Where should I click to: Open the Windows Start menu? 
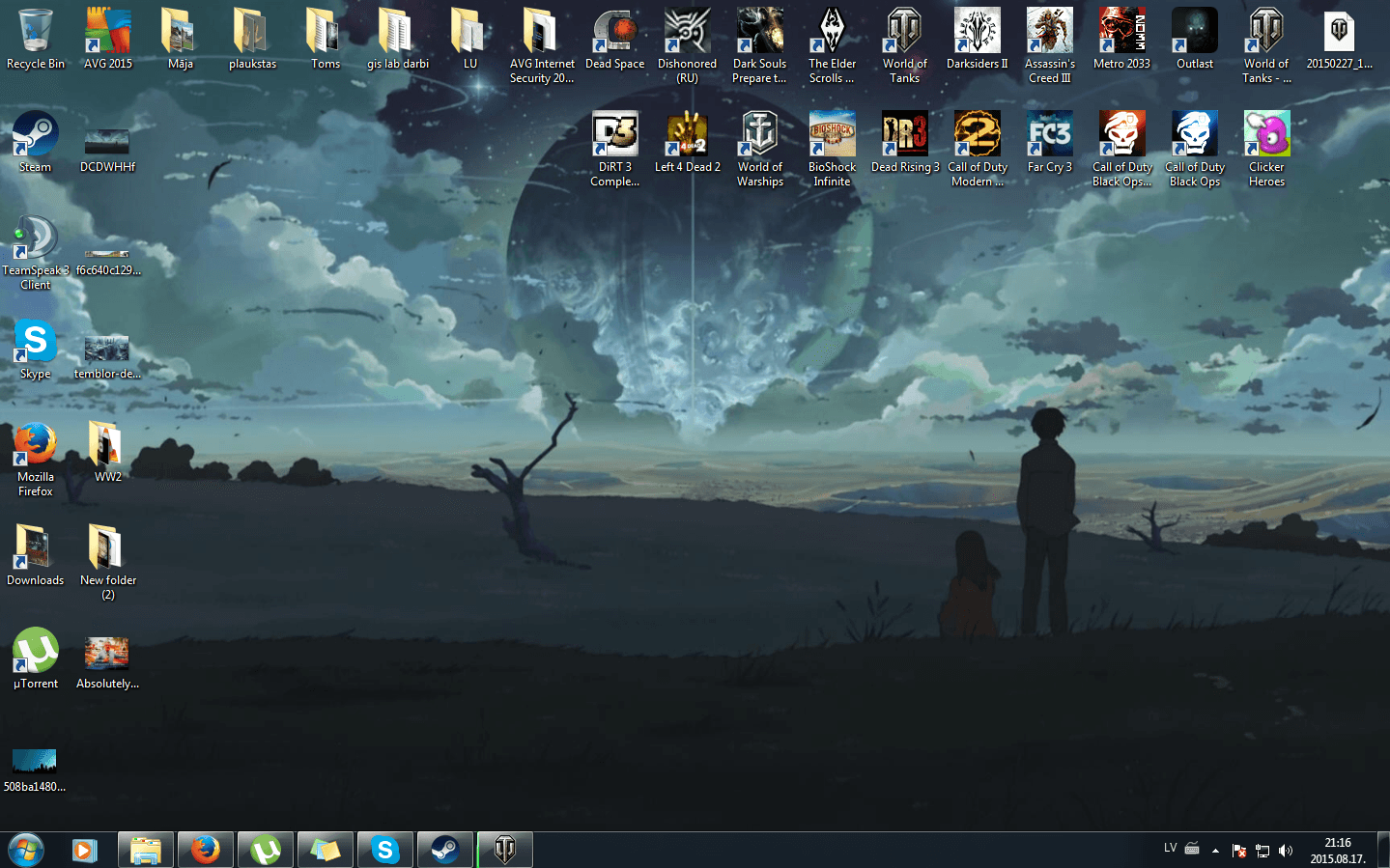(x=26, y=850)
